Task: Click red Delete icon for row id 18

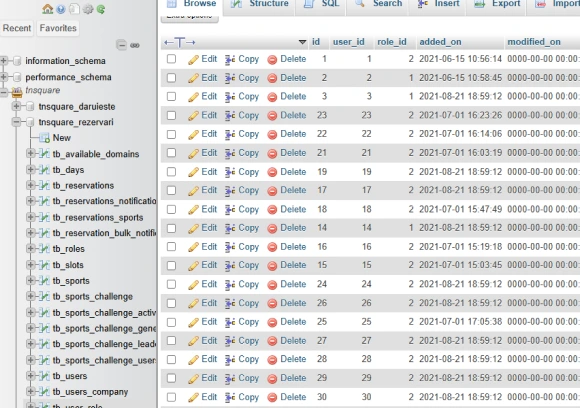Action: point(272,210)
